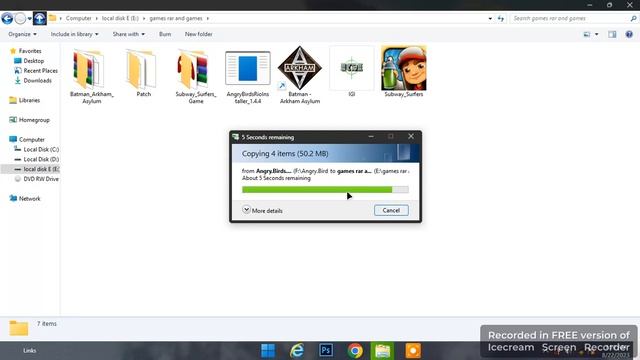Switch to File Explorer taskbar icon
Screen dimensions: 640x360
383,351
